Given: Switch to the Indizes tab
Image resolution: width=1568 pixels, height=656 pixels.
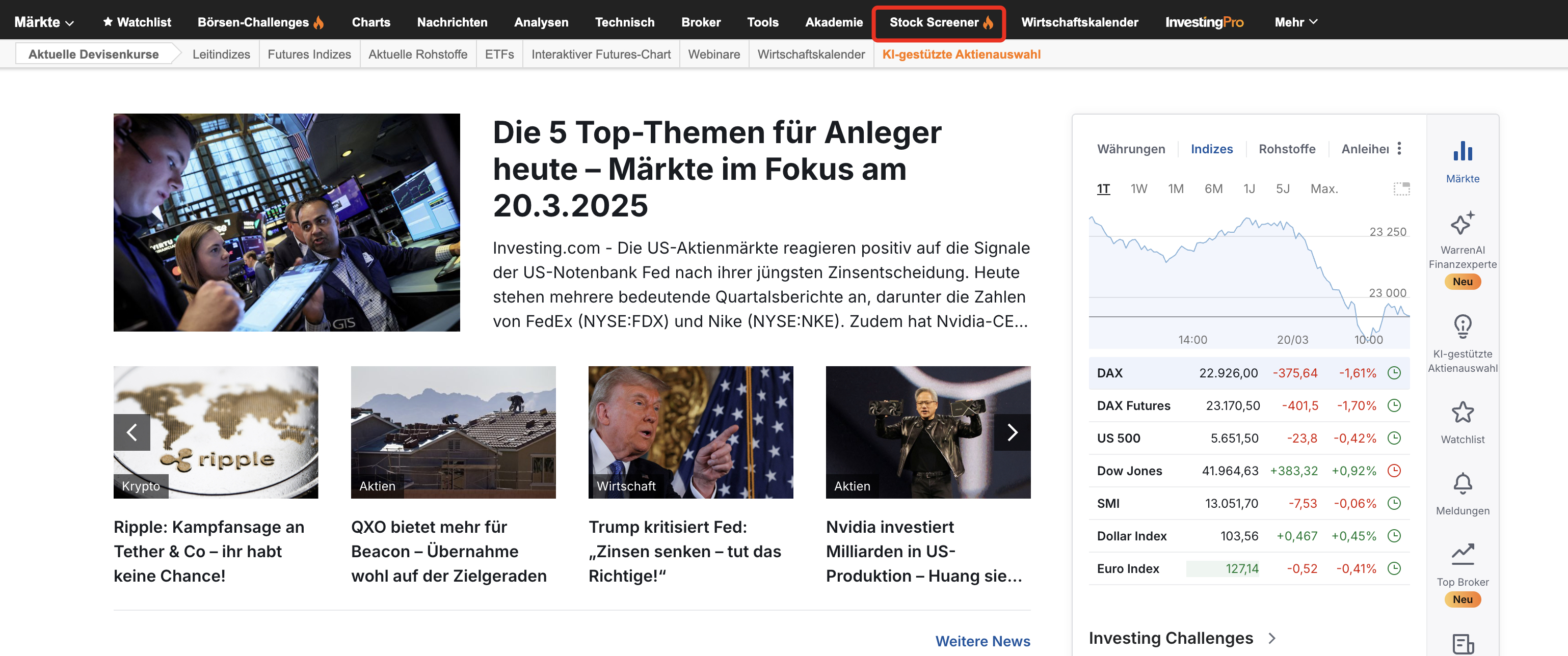Looking at the screenshot, I should tap(1211, 149).
